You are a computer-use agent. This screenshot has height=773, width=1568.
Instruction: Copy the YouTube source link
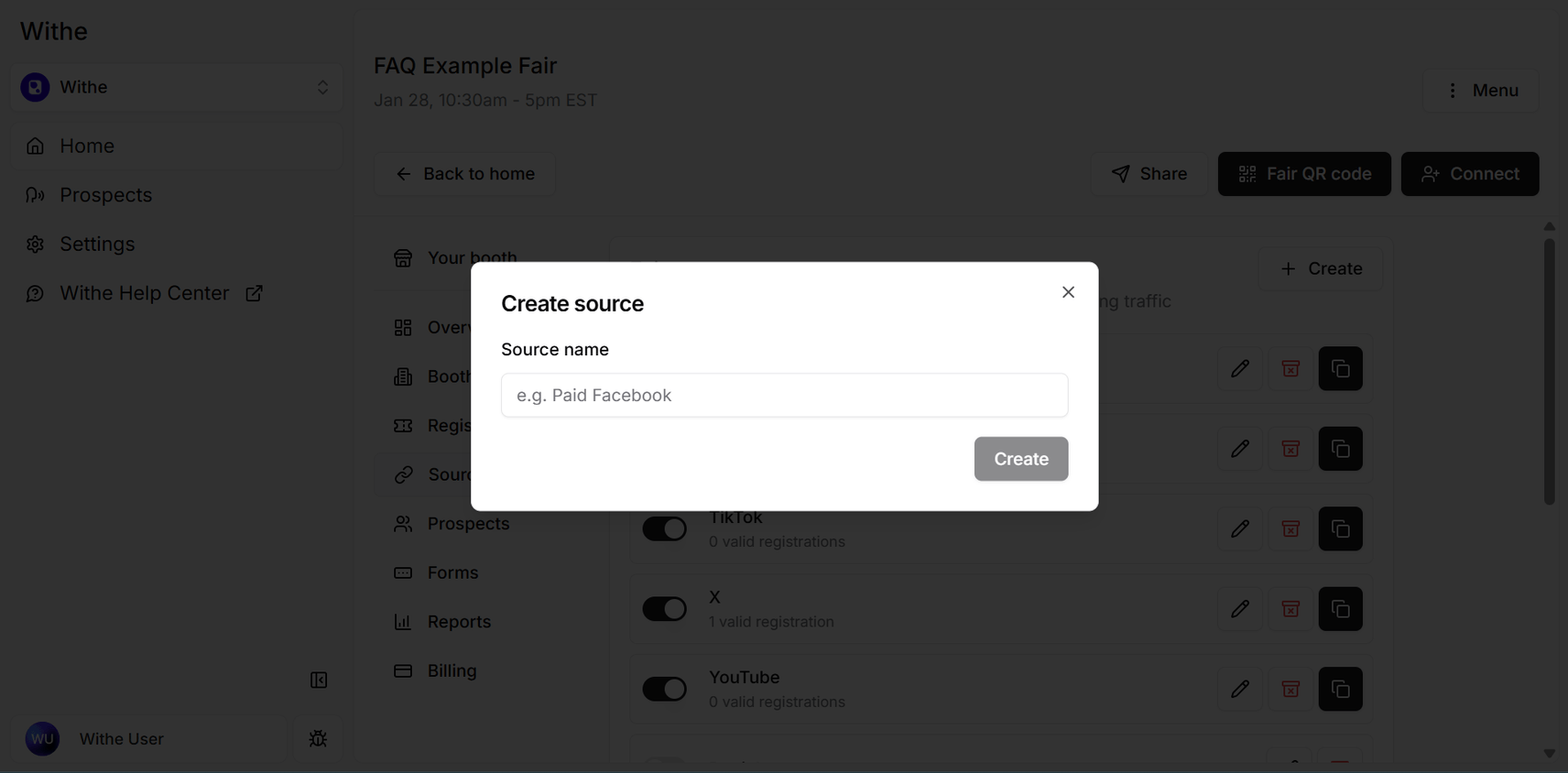click(x=1341, y=689)
